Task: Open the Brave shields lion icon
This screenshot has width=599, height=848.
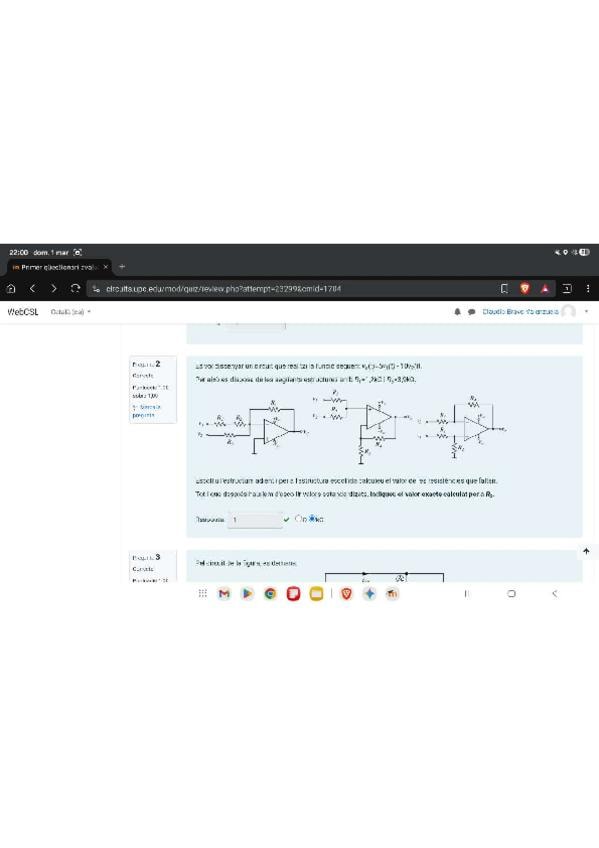Action: (524, 289)
